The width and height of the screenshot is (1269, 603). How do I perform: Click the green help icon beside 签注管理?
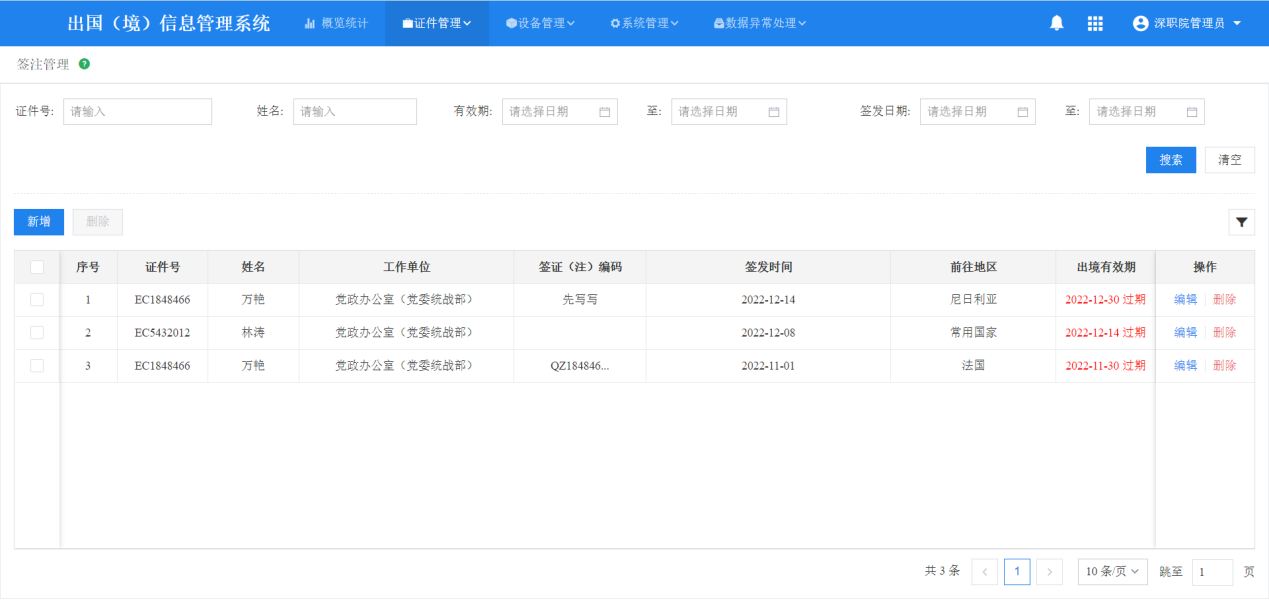click(x=84, y=64)
